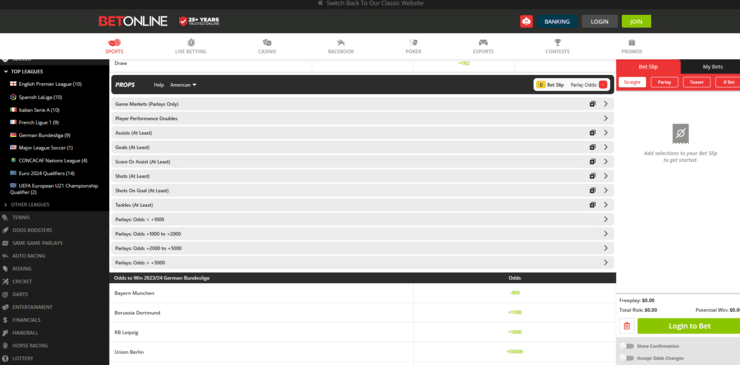This screenshot has height=365, width=740.
Task: Expand Game Markets (Parlays Only) chevron
Action: (x=605, y=104)
